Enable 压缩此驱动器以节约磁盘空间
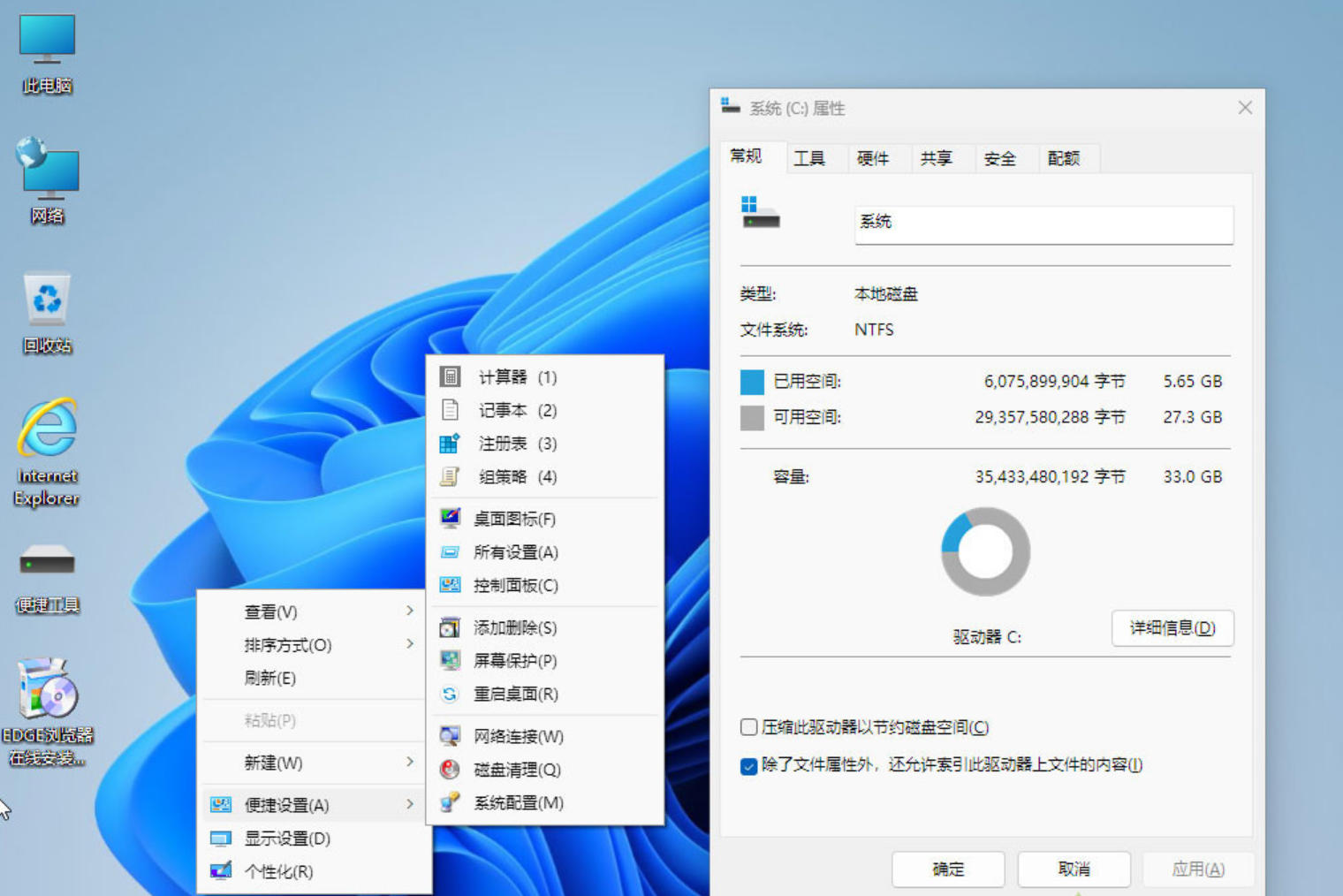Image resolution: width=1343 pixels, height=896 pixels. point(747,726)
